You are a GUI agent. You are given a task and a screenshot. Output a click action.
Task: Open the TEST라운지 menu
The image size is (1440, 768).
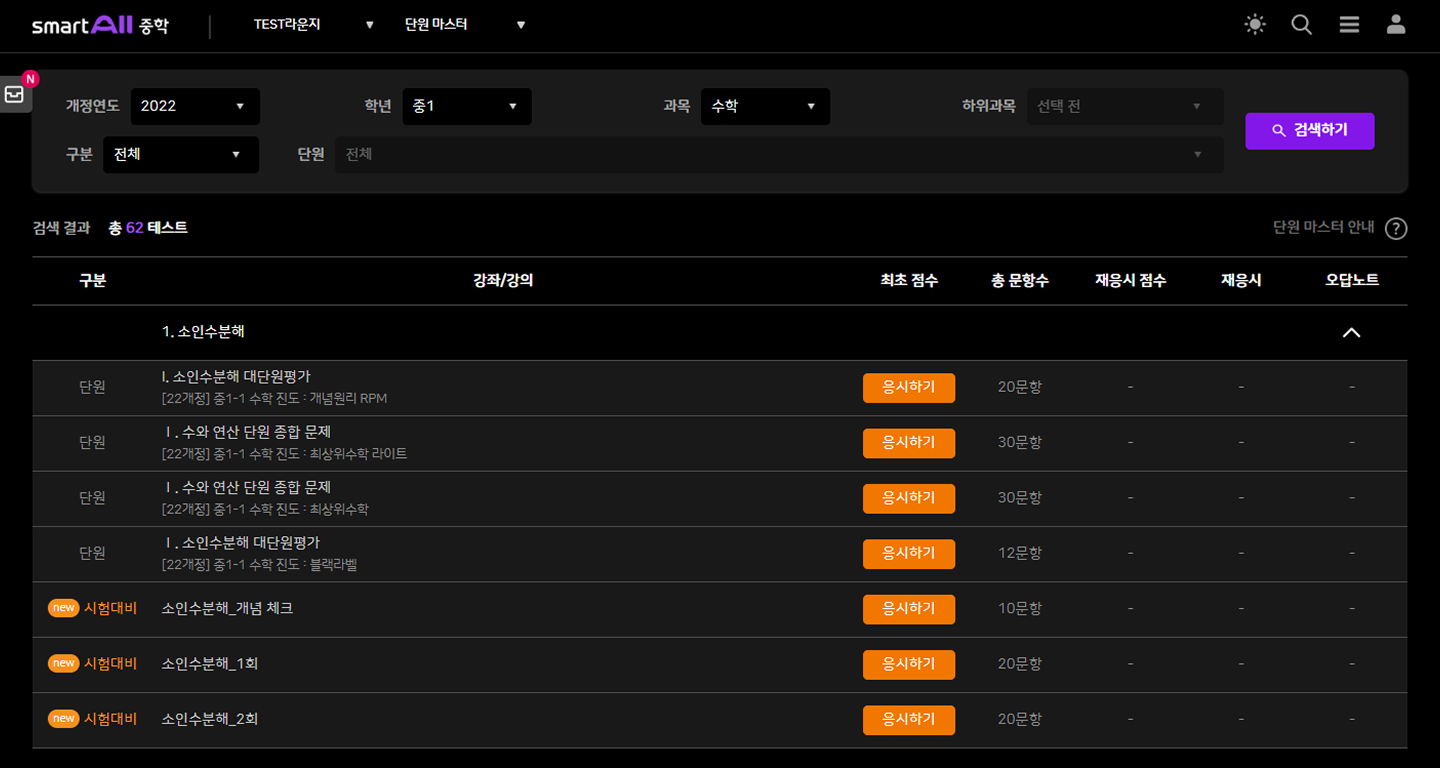tap(313, 25)
